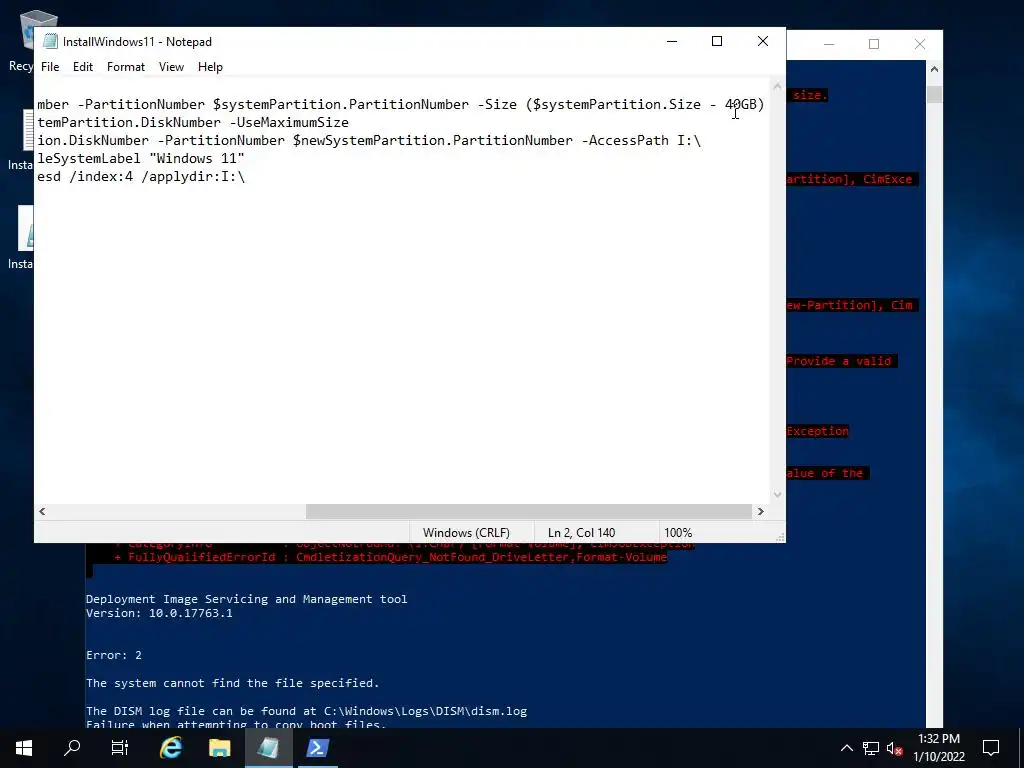Screen dimensions: 1024x768
Task: Maximize the PowerShell window behind Notepad
Action: tap(874, 44)
